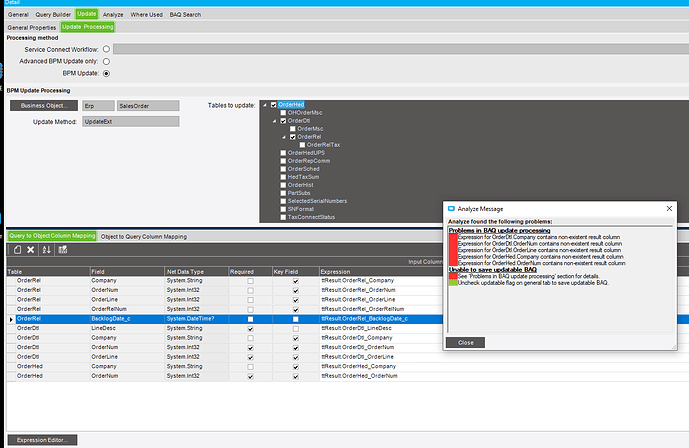
Task: Select expression ttResult.OrderRel_OrderRelNum cell
Action: [x=381, y=309]
